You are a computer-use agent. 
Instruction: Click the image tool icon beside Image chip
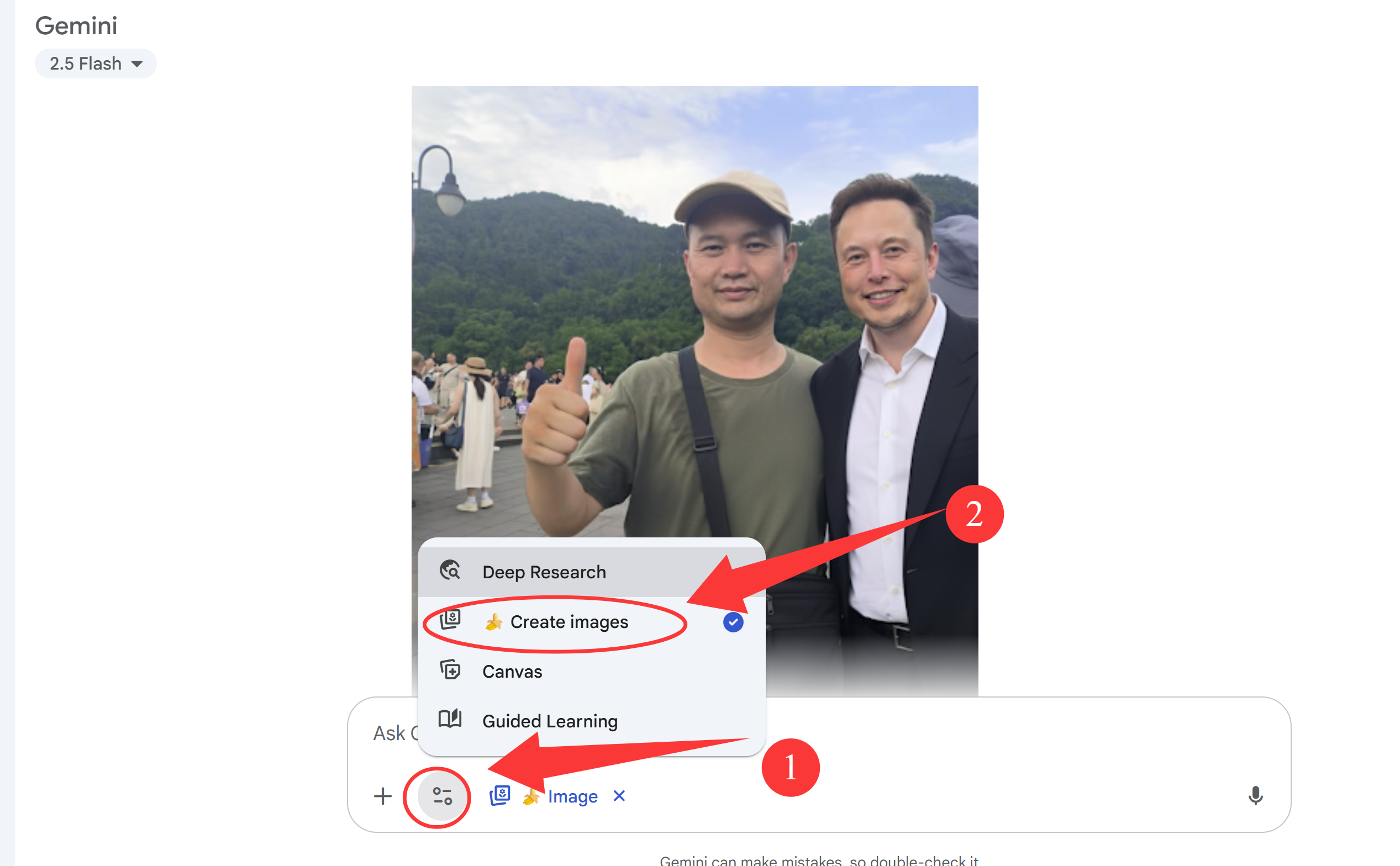click(500, 795)
